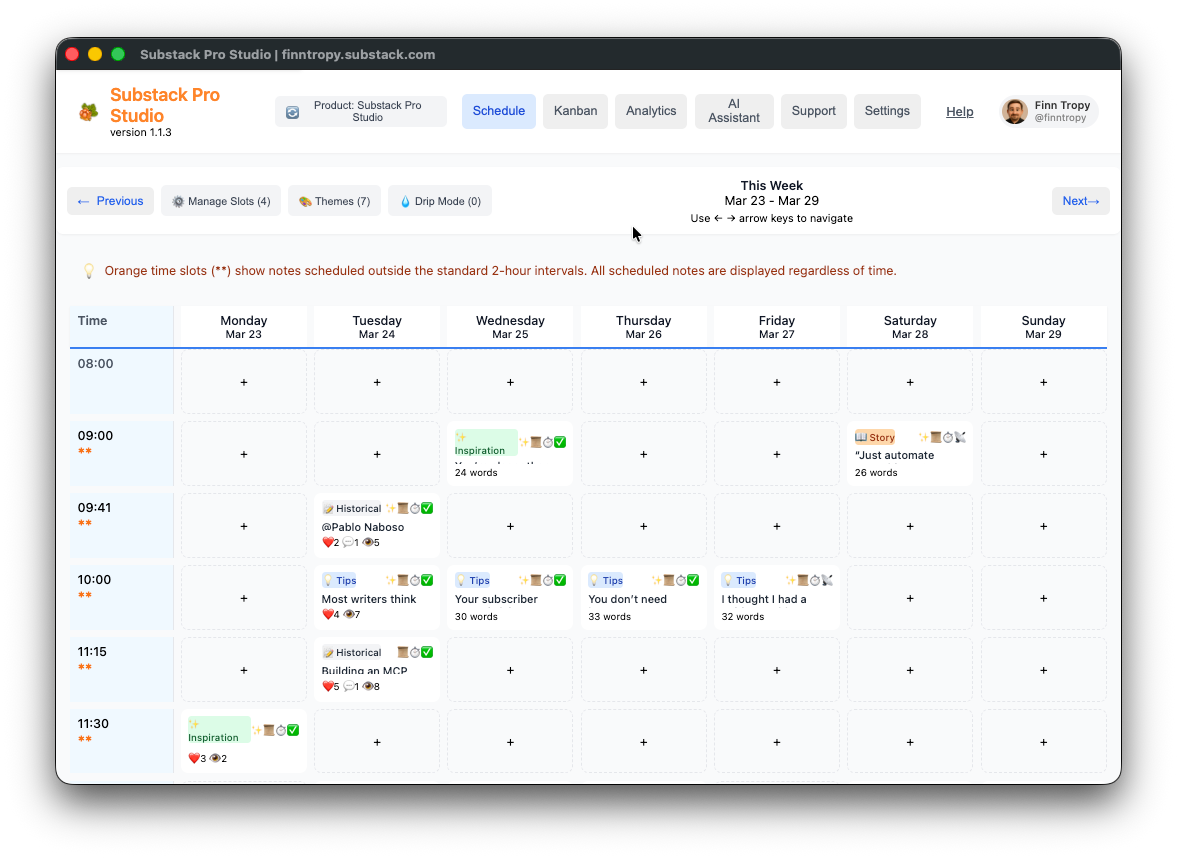Open the Support tab

pyautogui.click(x=813, y=112)
